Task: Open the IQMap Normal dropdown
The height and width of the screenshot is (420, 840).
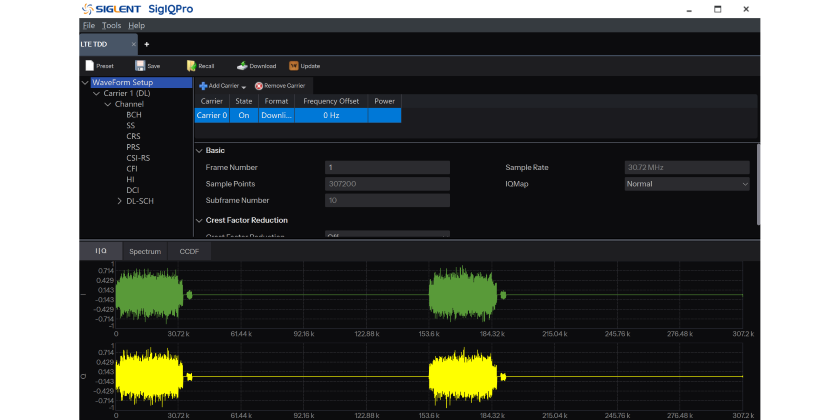Action: pos(686,184)
